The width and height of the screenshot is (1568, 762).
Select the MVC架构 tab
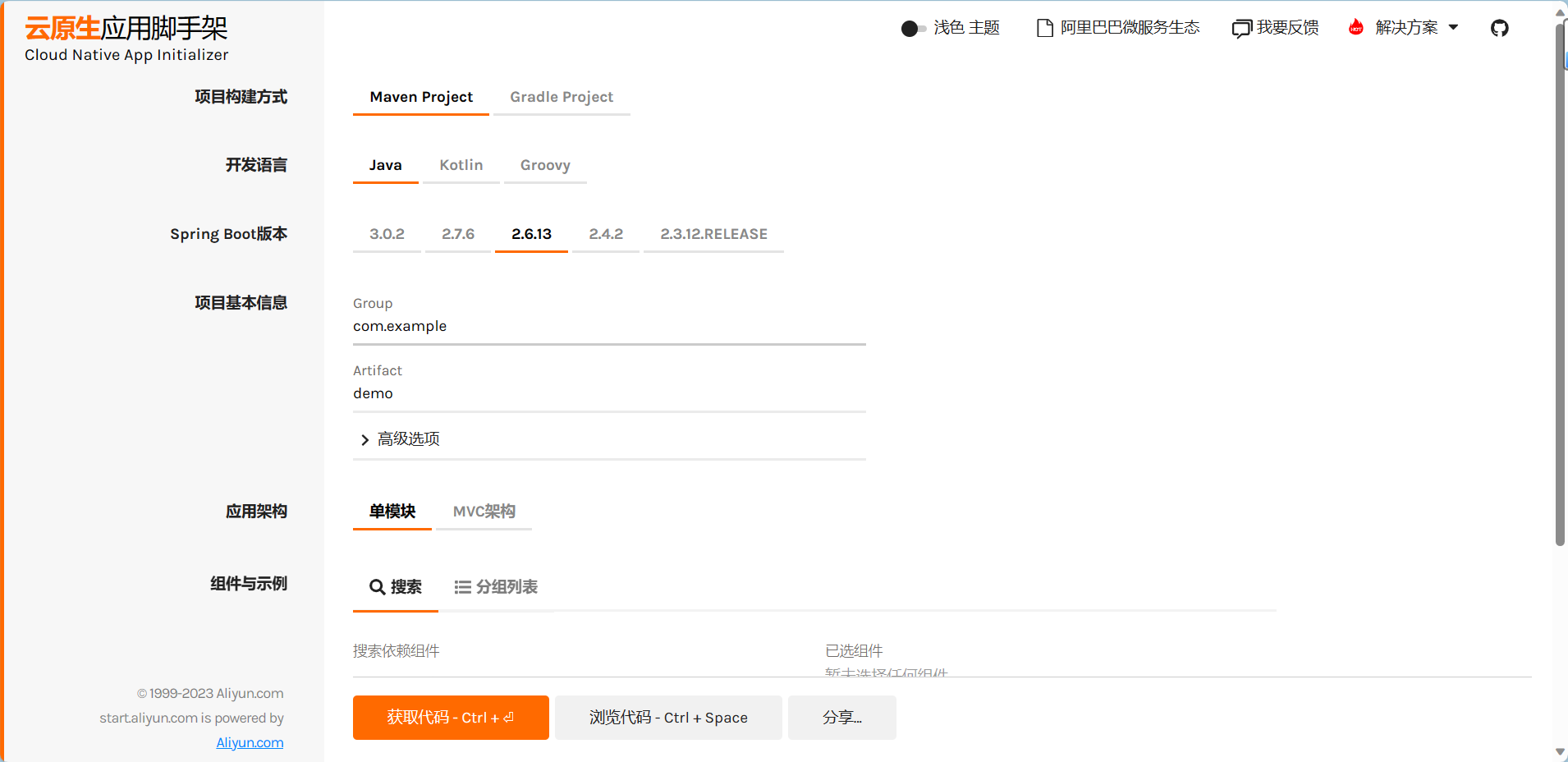484,512
